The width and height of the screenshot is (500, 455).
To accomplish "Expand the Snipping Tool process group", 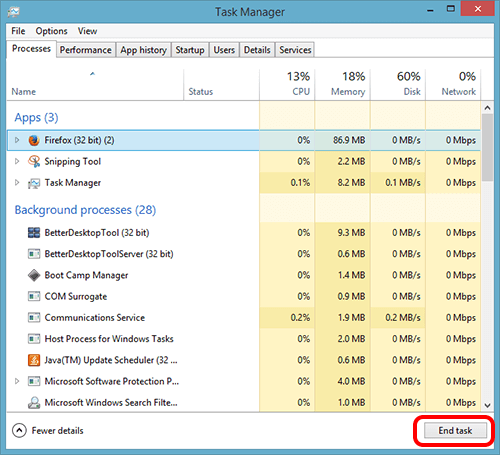I will click(17, 162).
